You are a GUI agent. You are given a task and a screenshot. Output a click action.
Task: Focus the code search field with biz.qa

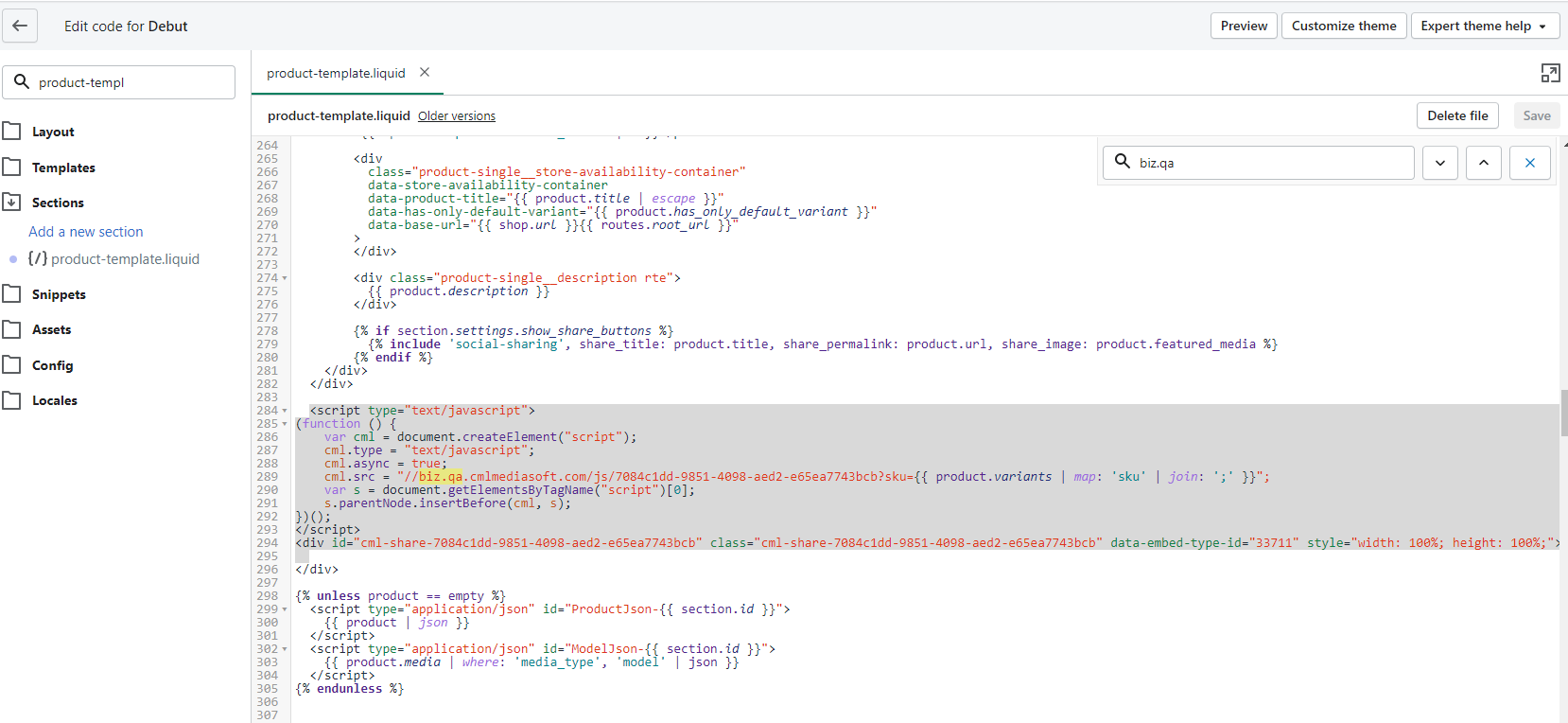[1259, 163]
